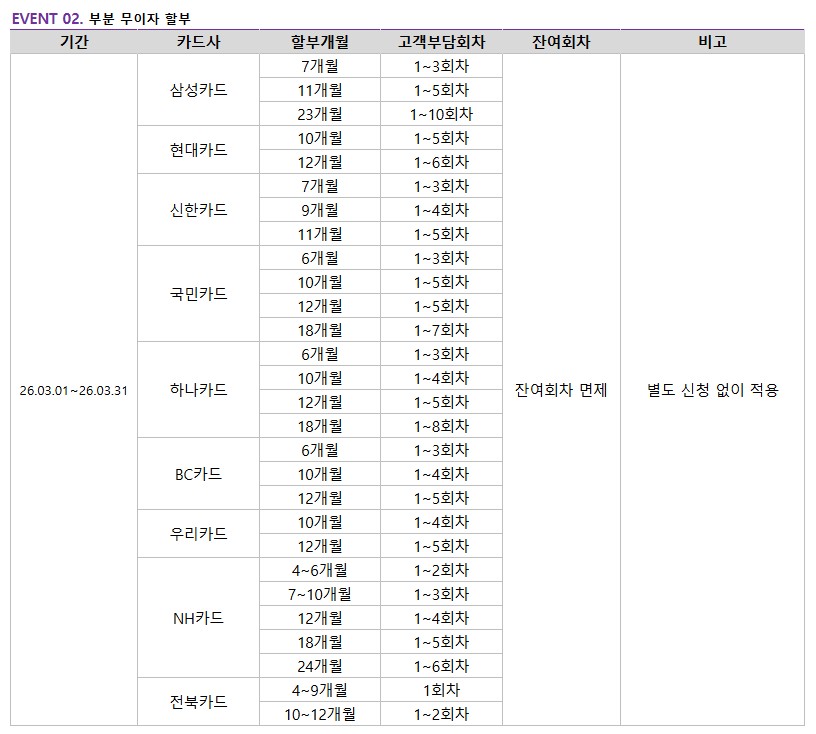The image size is (816, 734).
Task: Click the 26.03.01~26.03.31 period cell
Action: 74,390
